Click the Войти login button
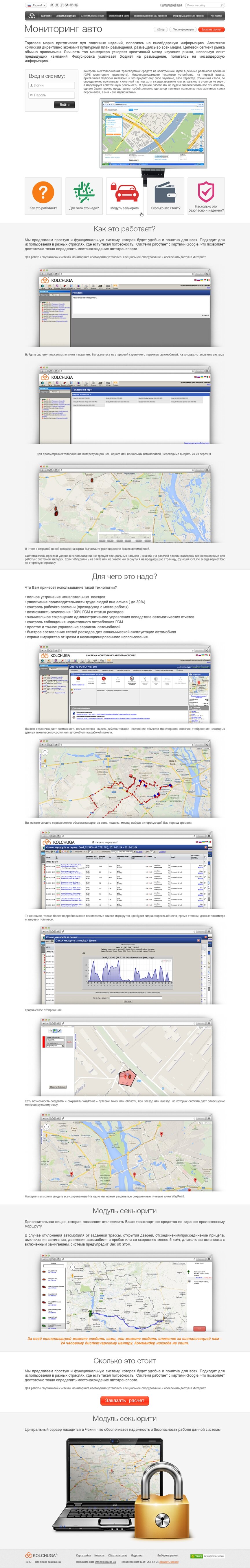The width and height of the screenshot is (250, 1568). [x=65, y=105]
